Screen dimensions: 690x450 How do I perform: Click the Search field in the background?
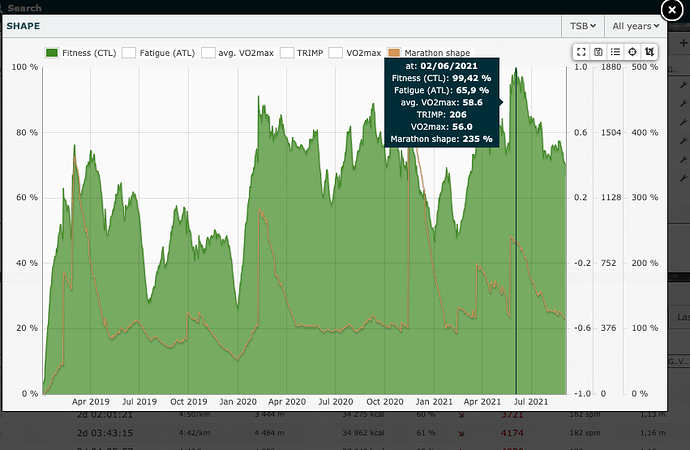click(25, 8)
